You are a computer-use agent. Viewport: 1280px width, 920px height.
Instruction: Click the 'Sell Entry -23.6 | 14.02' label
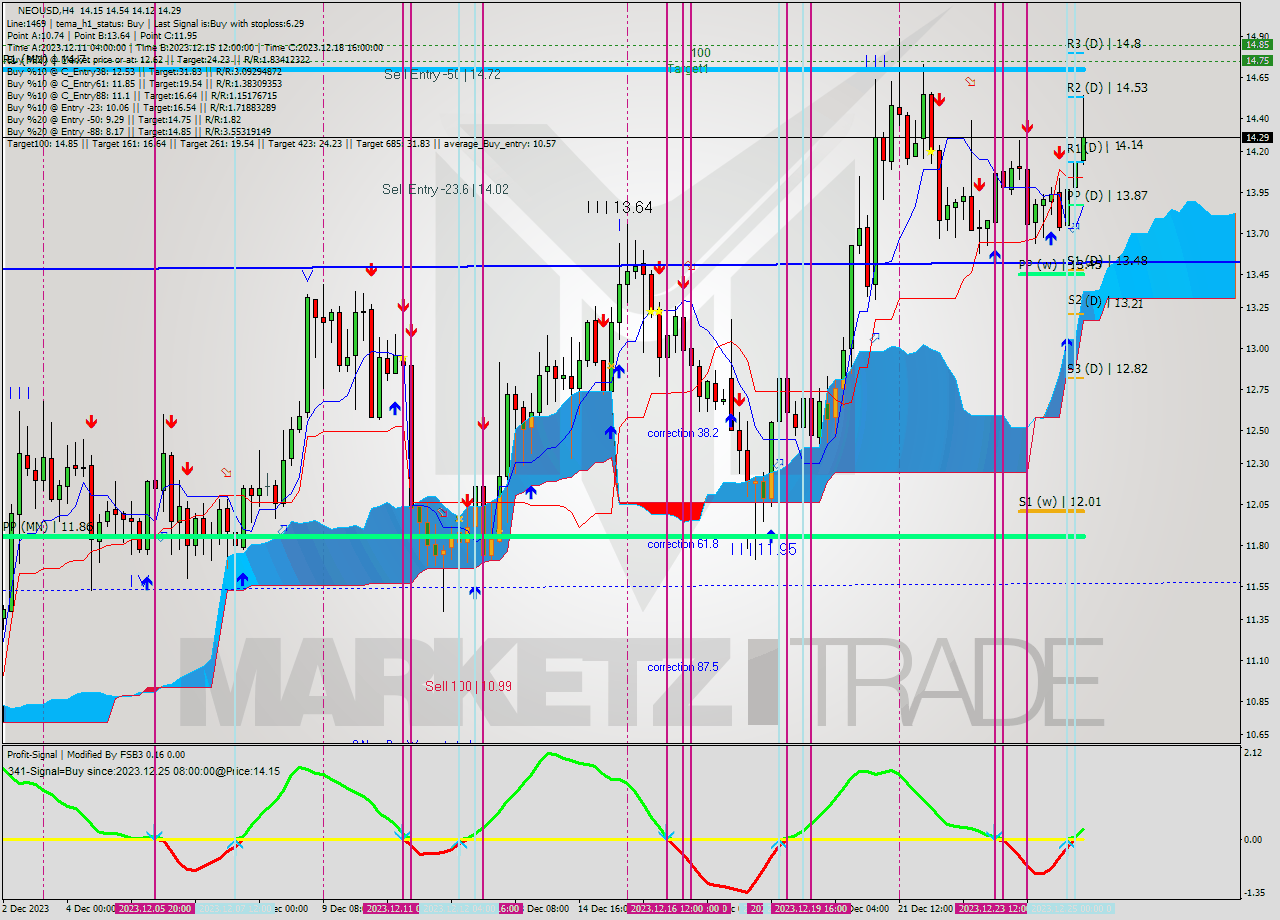coord(445,189)
